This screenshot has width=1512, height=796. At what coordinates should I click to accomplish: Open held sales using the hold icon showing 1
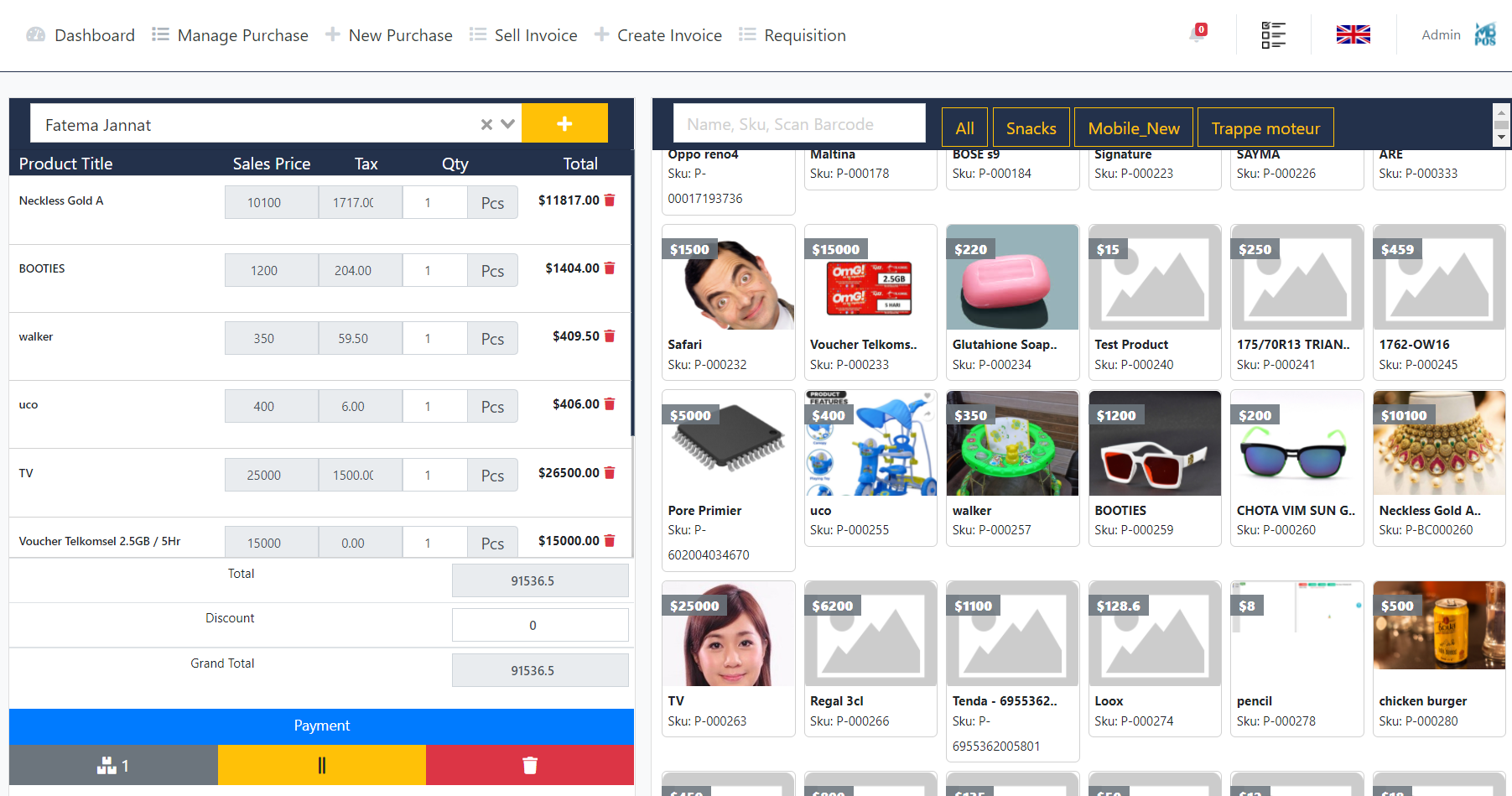(x=113, y=764)
